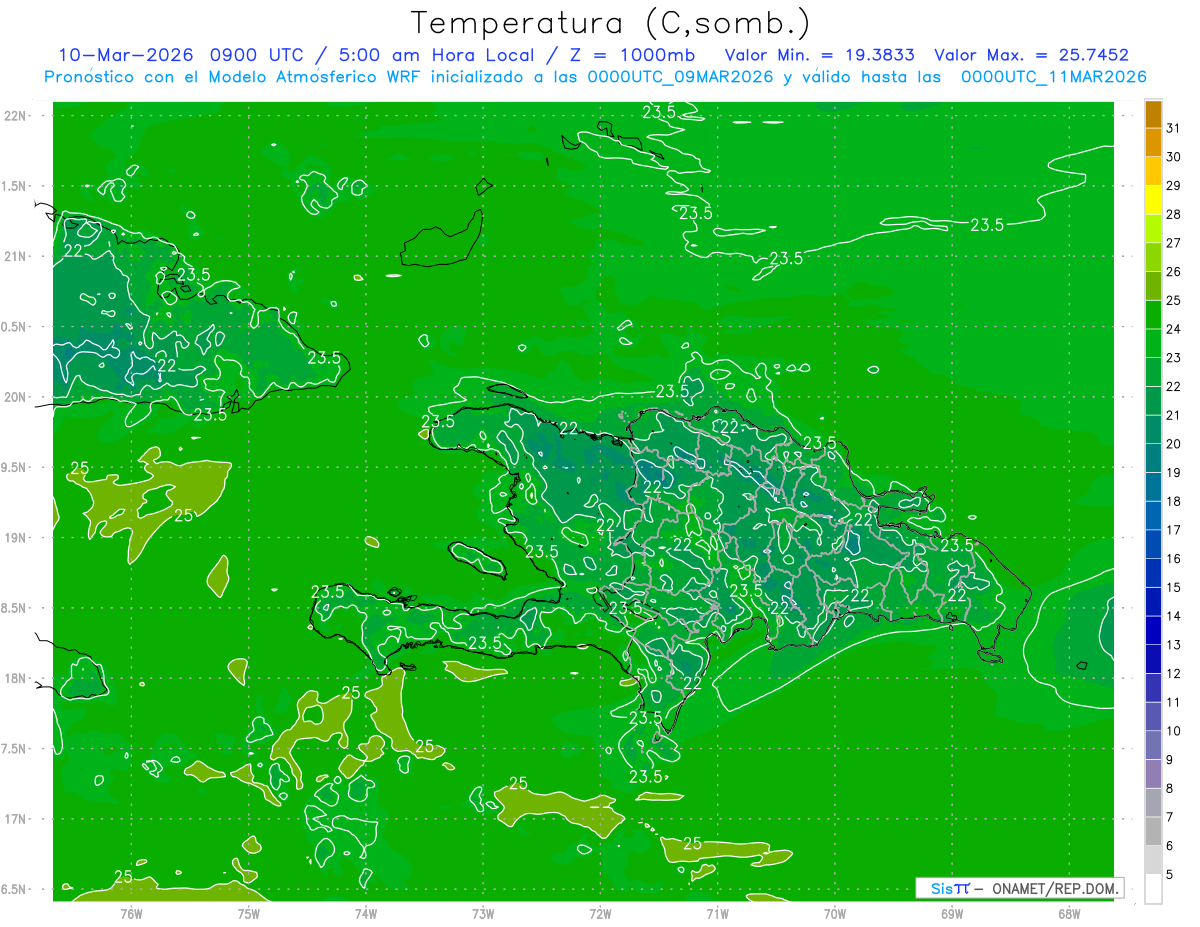Screen dimensions: 1200x927
Task: Click the dark blue legend swatch between 13 and 14
Action: (1153, 630)
